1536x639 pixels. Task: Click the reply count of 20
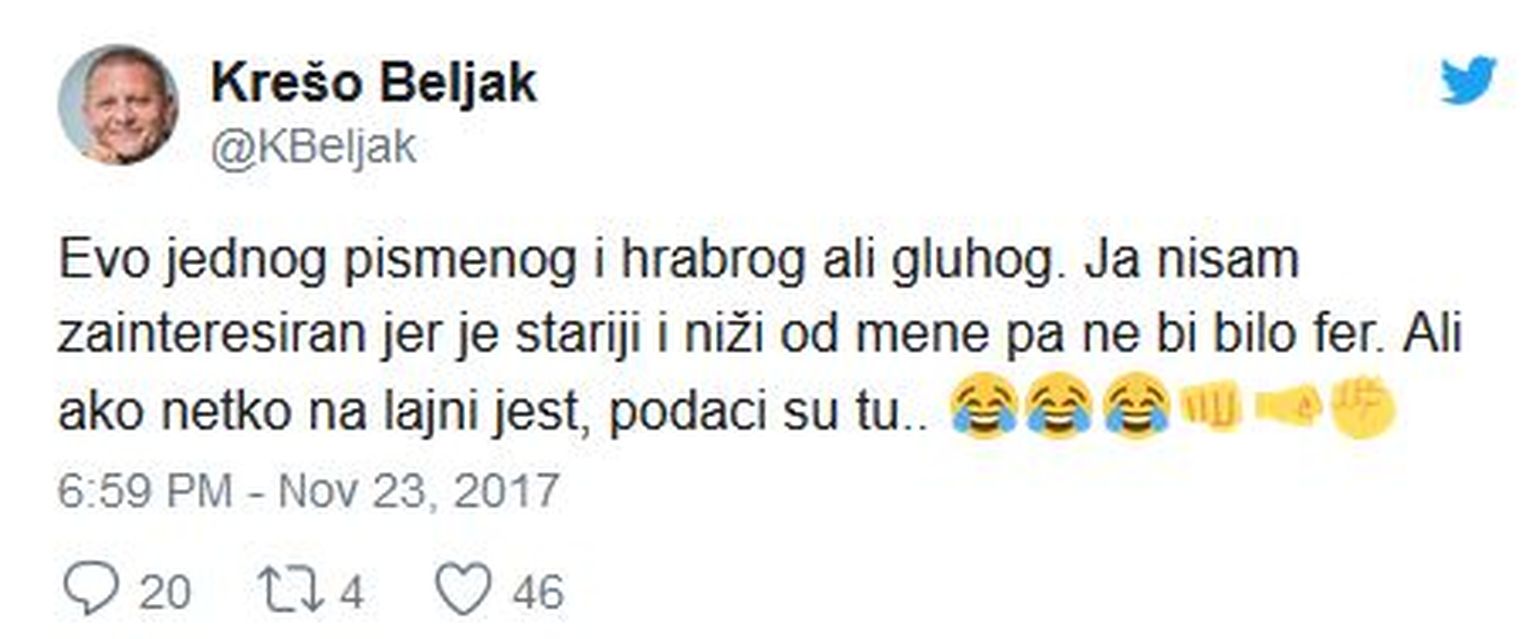164,593
